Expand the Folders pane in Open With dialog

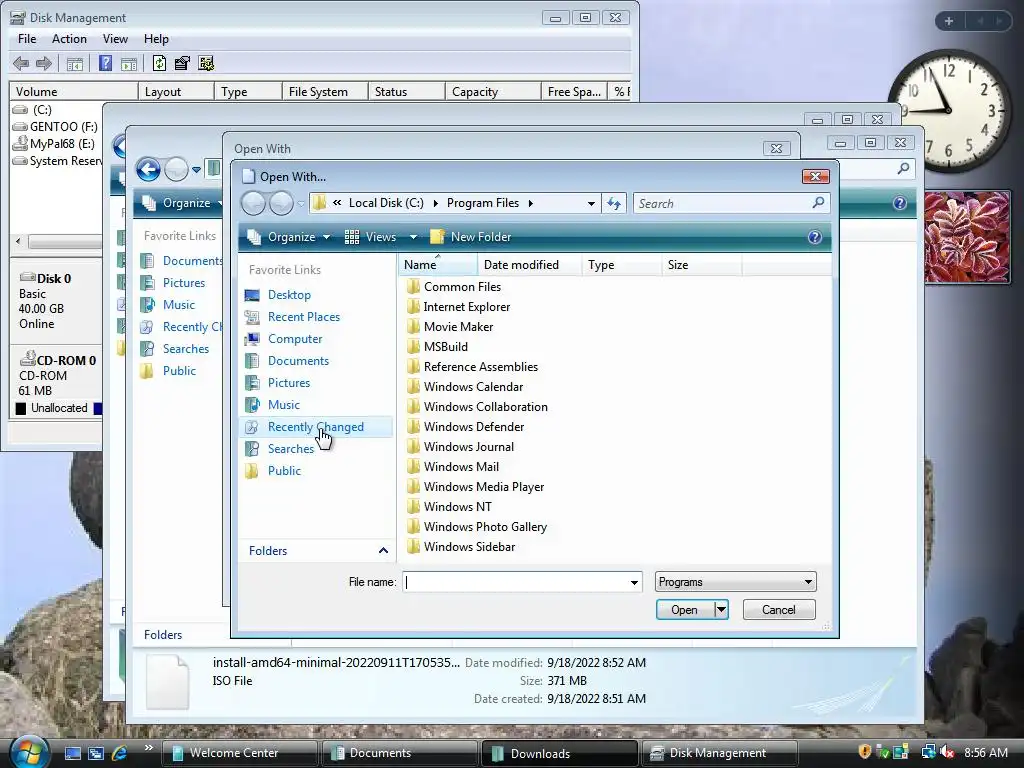(x=383, y=551)
